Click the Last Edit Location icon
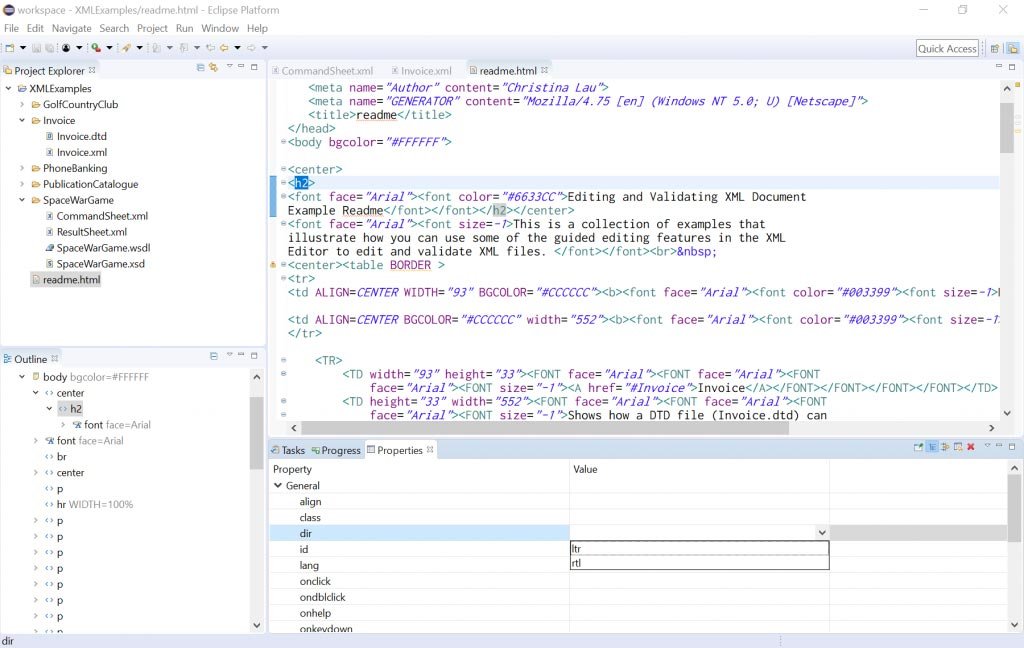The height and width of the screenshot is (648, 1024). coord(211,48)
